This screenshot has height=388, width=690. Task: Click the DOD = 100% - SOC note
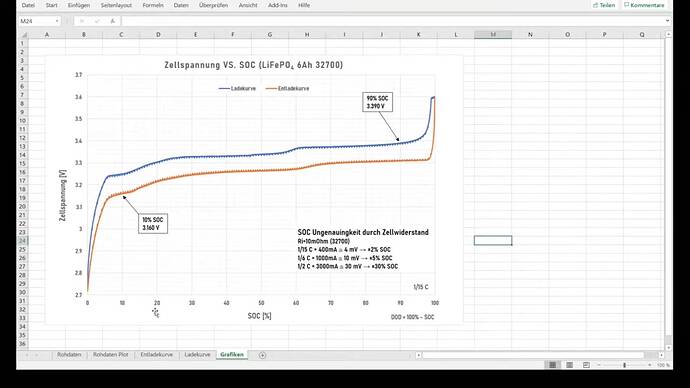pos(412,317)
